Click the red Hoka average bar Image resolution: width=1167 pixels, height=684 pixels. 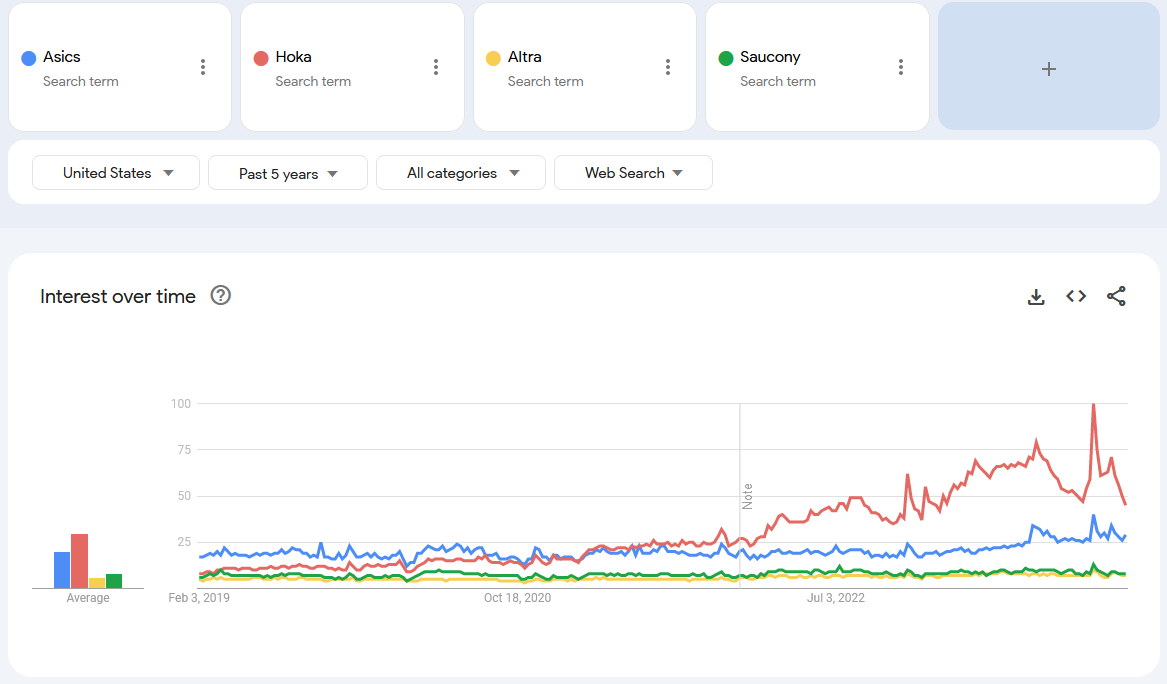(x=80, y=561)
